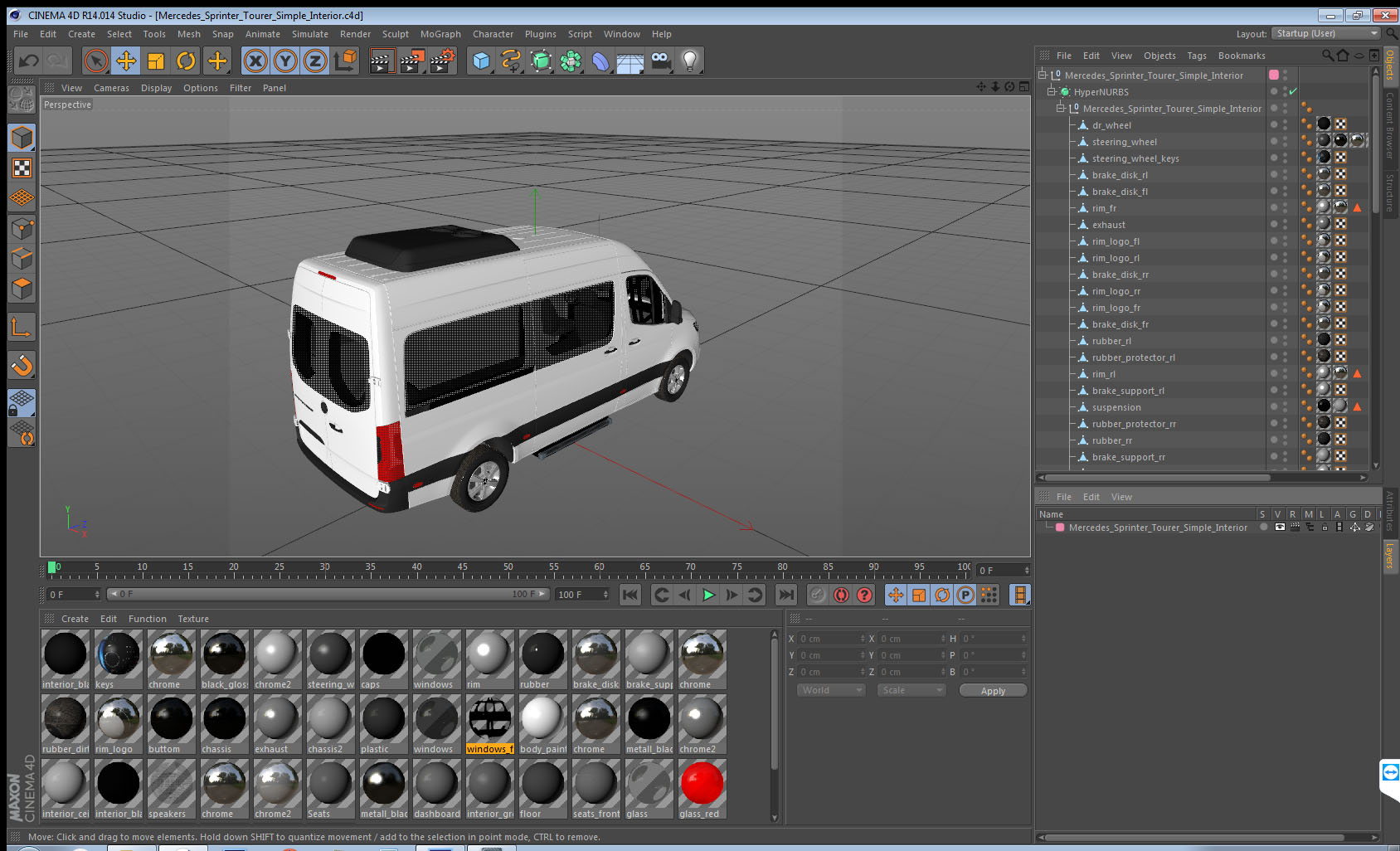Add HyperNURBS generator icon

(541, 61)
